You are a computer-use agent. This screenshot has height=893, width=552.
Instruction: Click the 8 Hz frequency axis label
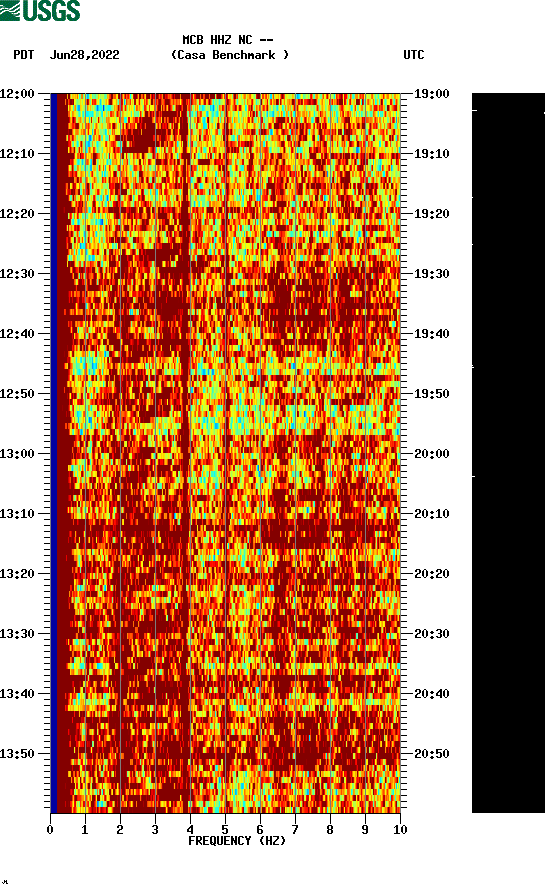330,830
